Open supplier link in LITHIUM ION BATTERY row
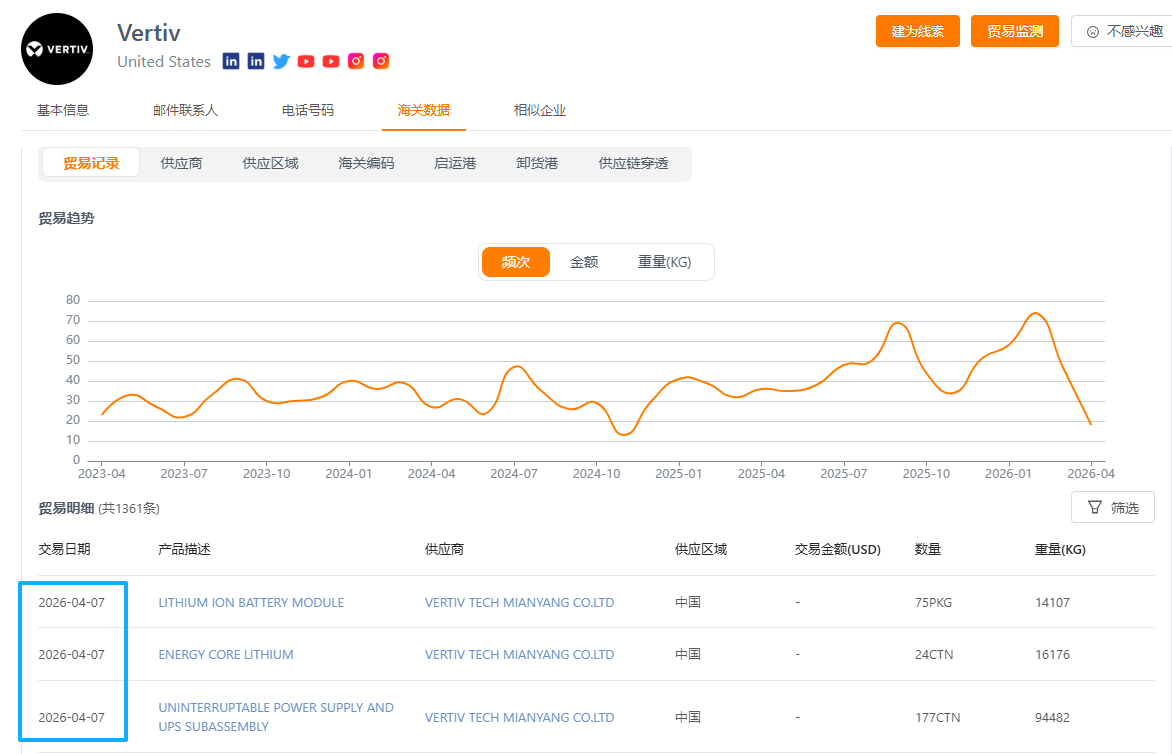 click(519, 602)
